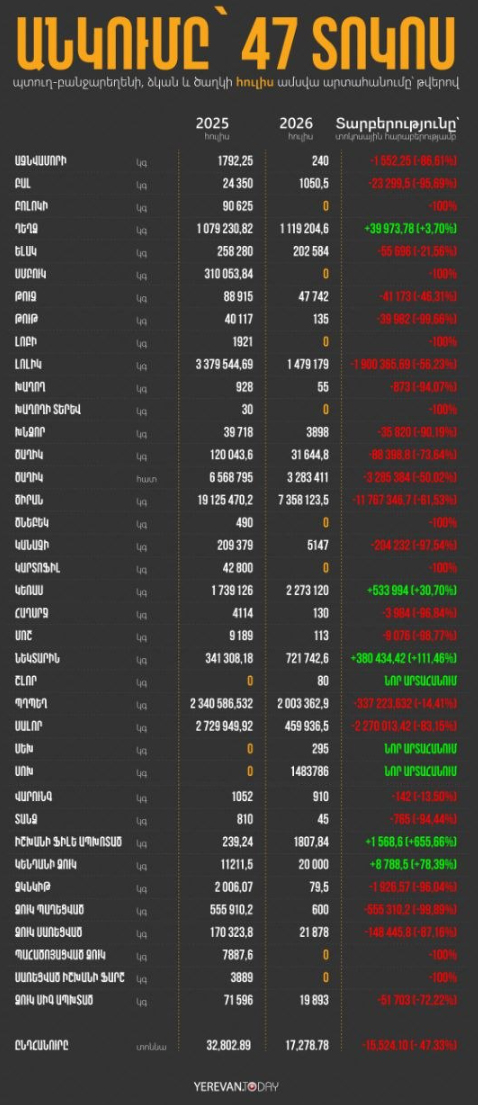Select the green +1 568,6 (+655,66%) value
478x1105 pixels.
(410, 841)
